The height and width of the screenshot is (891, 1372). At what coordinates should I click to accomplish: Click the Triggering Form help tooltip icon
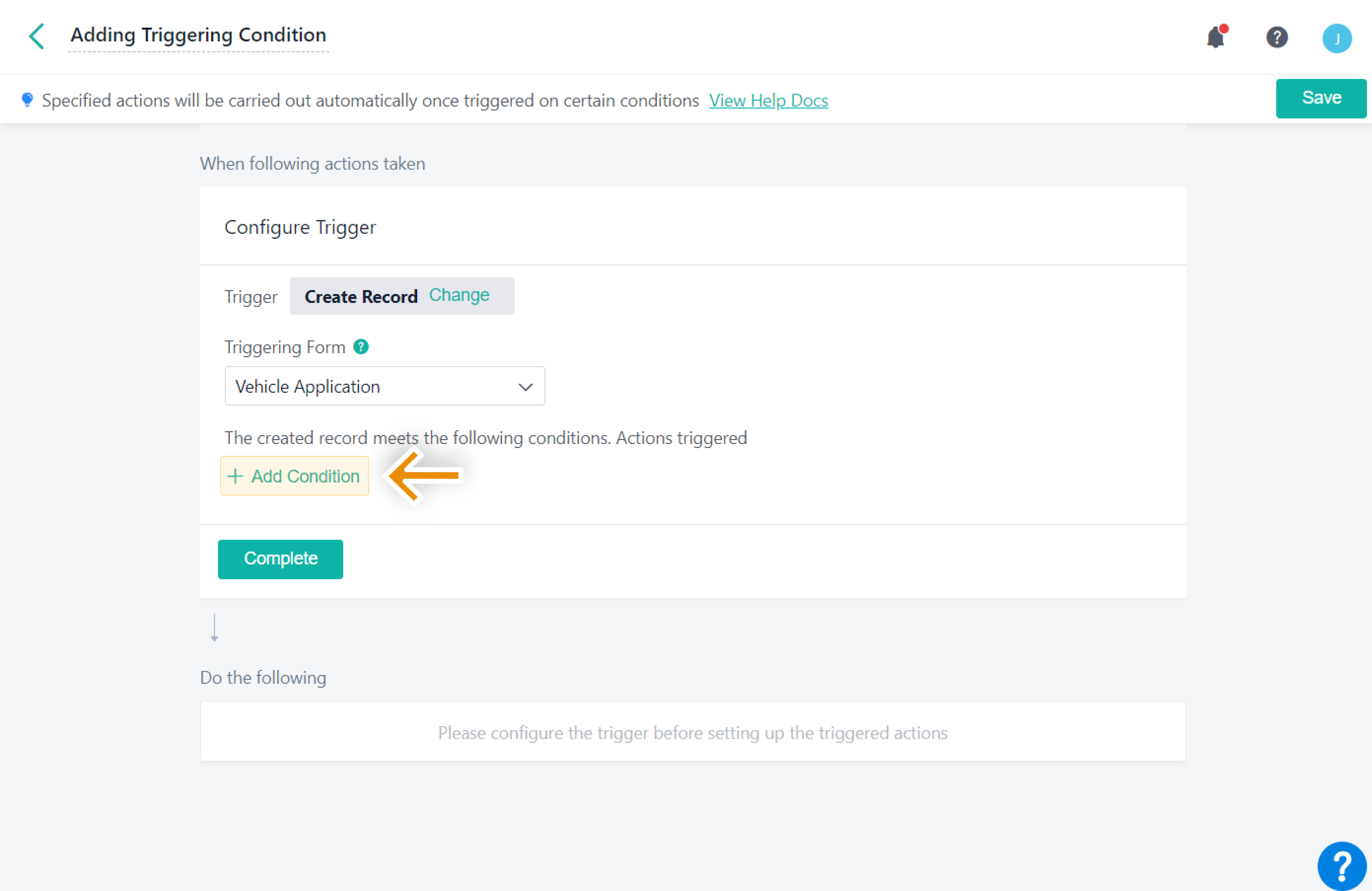361,347
